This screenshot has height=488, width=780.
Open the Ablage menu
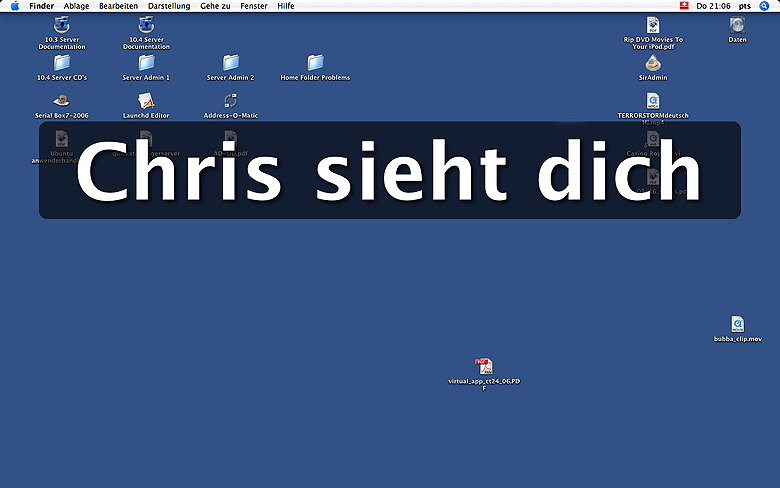click(x=76, y=6)
